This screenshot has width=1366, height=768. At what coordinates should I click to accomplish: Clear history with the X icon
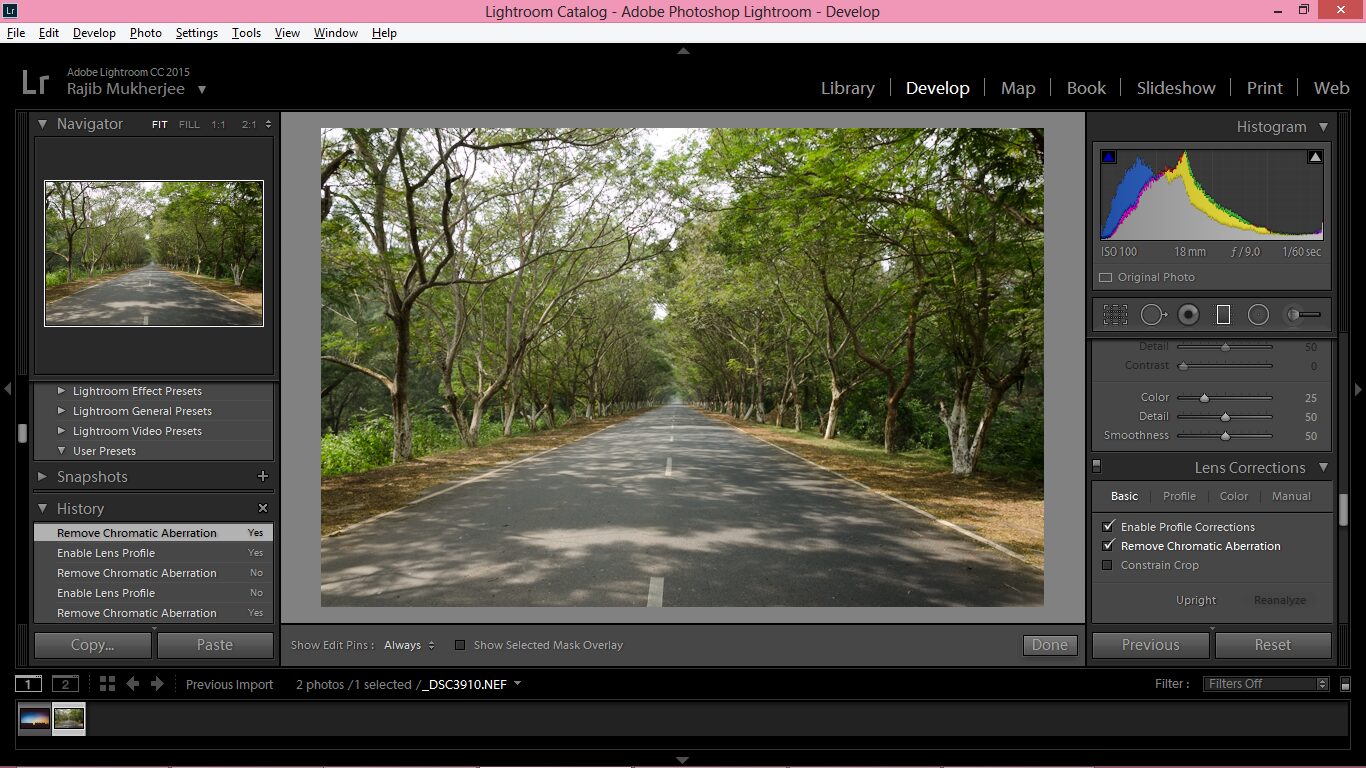point(263,508)
